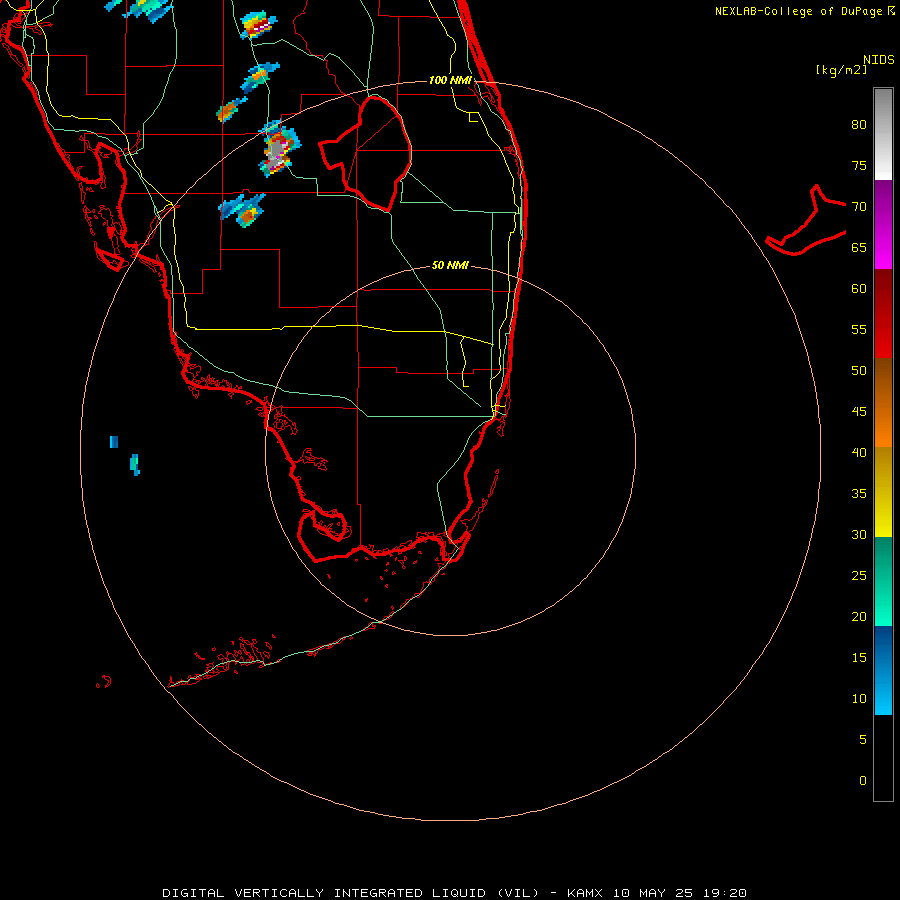The image size is (900, 900).
Task: Select the 75 value on the scale
Action: pos(859,165)
